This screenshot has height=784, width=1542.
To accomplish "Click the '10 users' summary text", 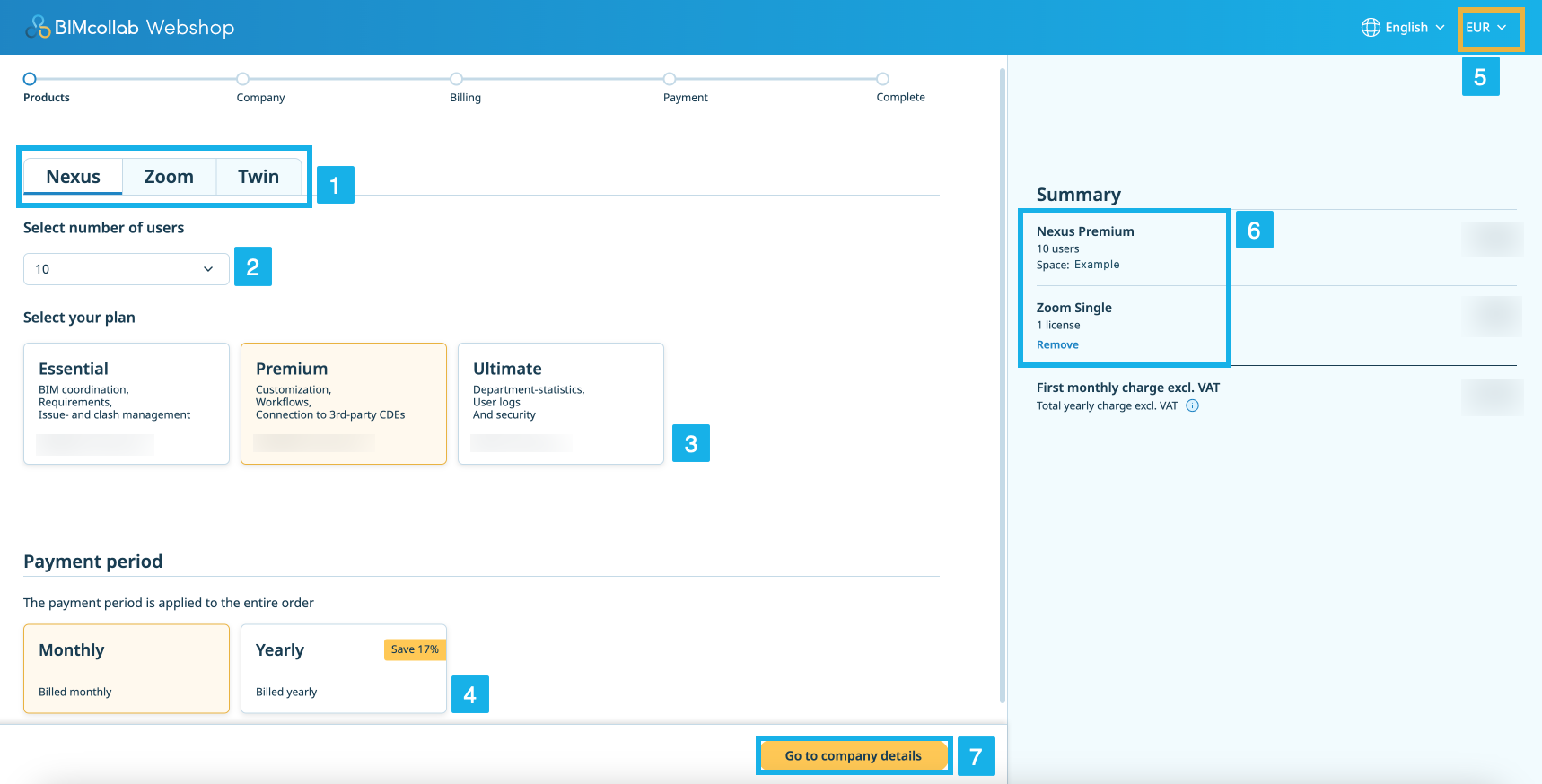I will (x=1058, y=248).
